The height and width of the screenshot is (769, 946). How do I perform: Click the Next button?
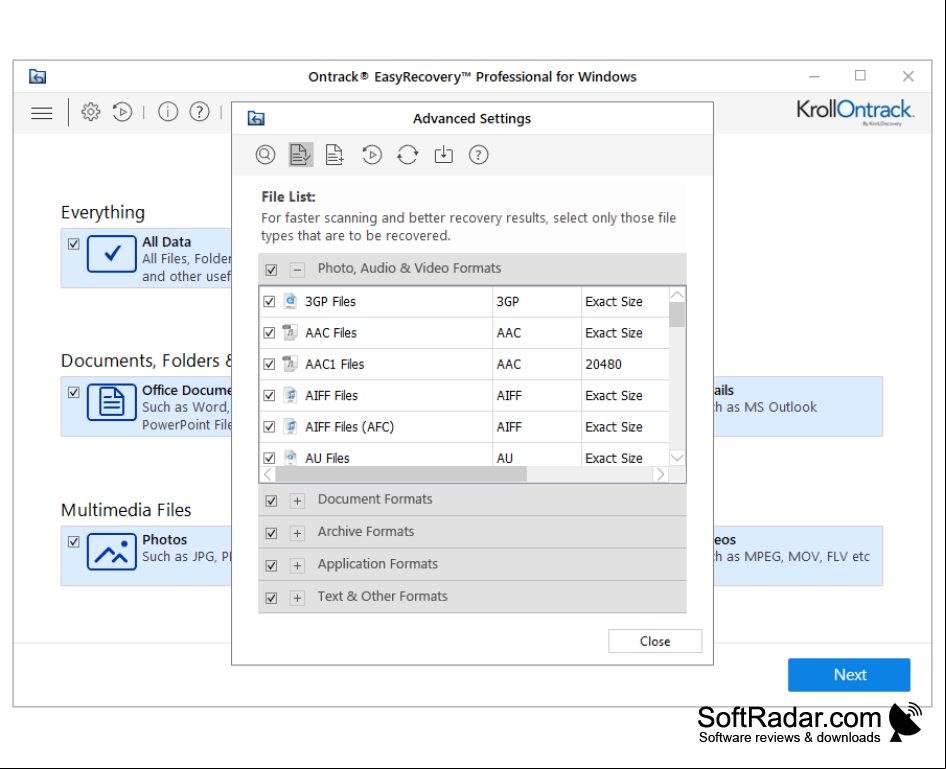tap(849, 675)
